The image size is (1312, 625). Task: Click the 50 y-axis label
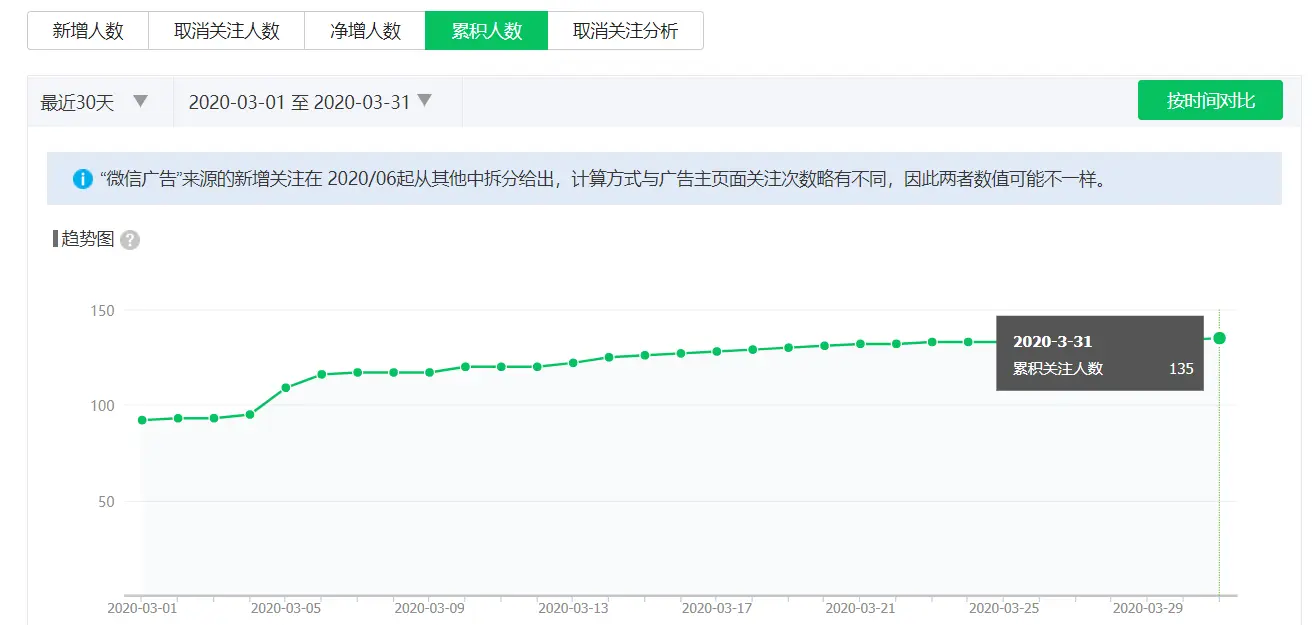106,501
